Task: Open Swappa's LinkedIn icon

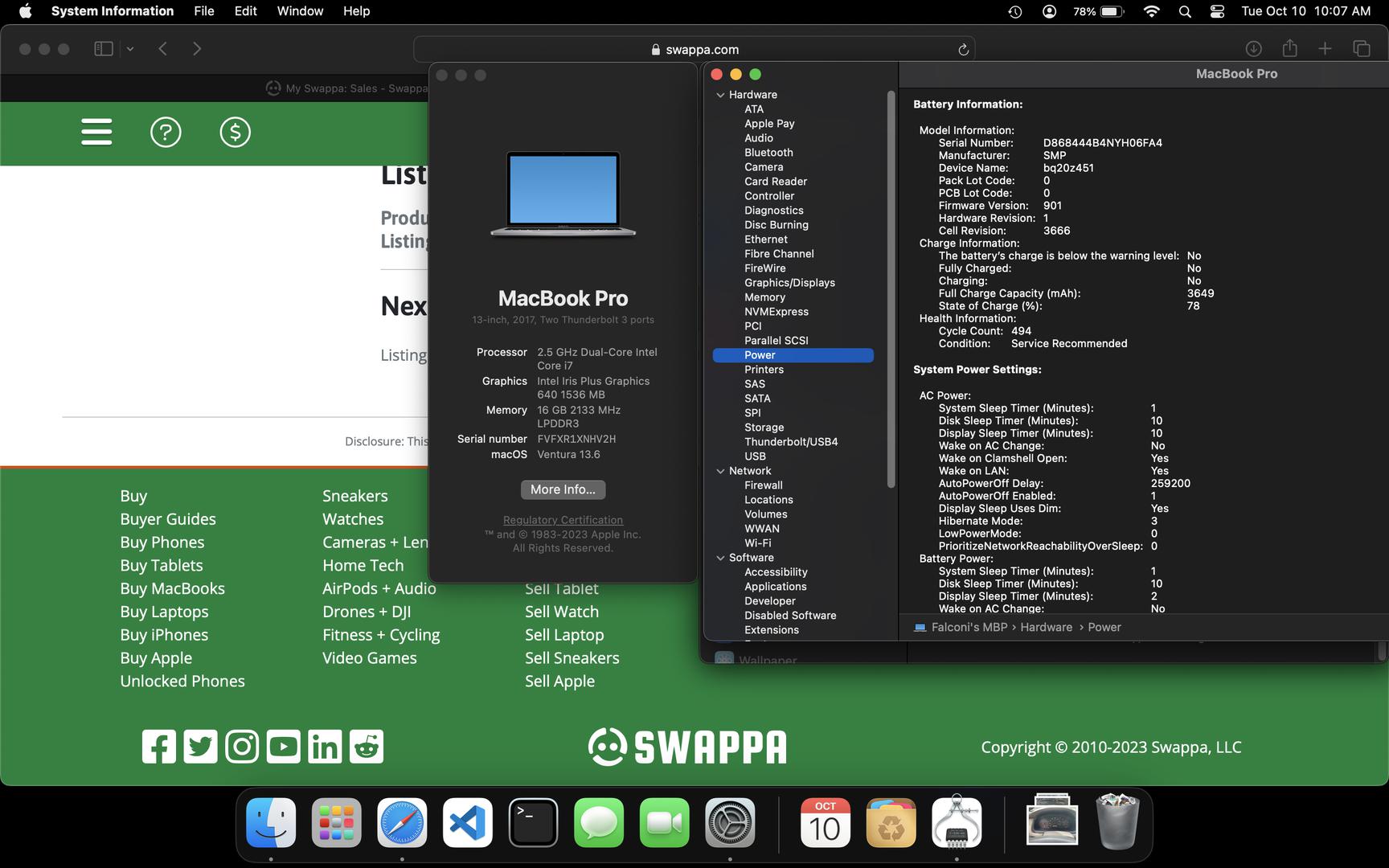Action: click(x=325, y=747)
